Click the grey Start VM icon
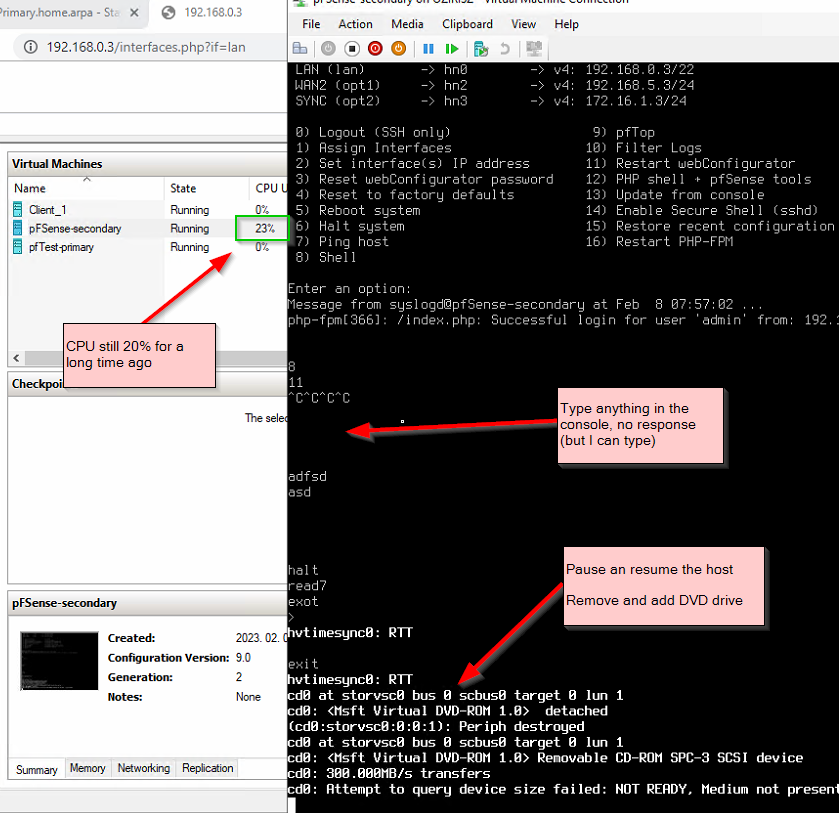Image resolution: width=839 pixels, height=813 pixels. 328,49
